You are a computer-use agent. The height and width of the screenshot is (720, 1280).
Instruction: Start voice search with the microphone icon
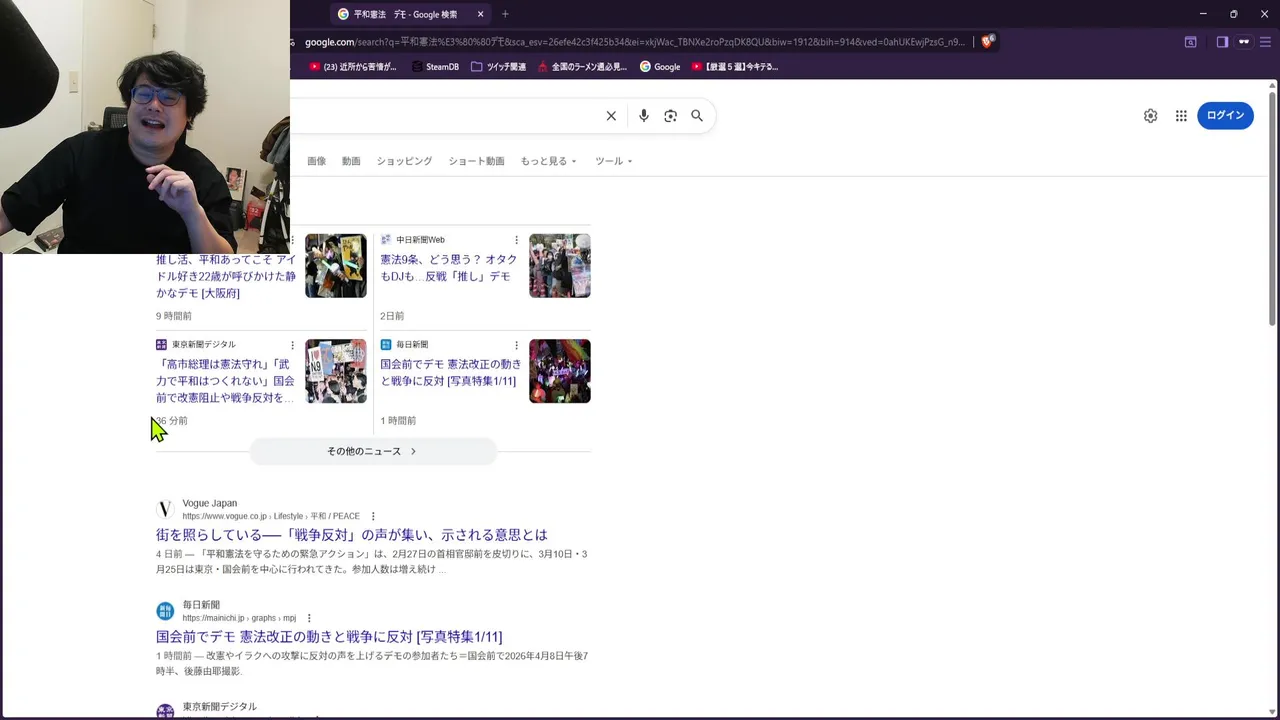[644, 116]
